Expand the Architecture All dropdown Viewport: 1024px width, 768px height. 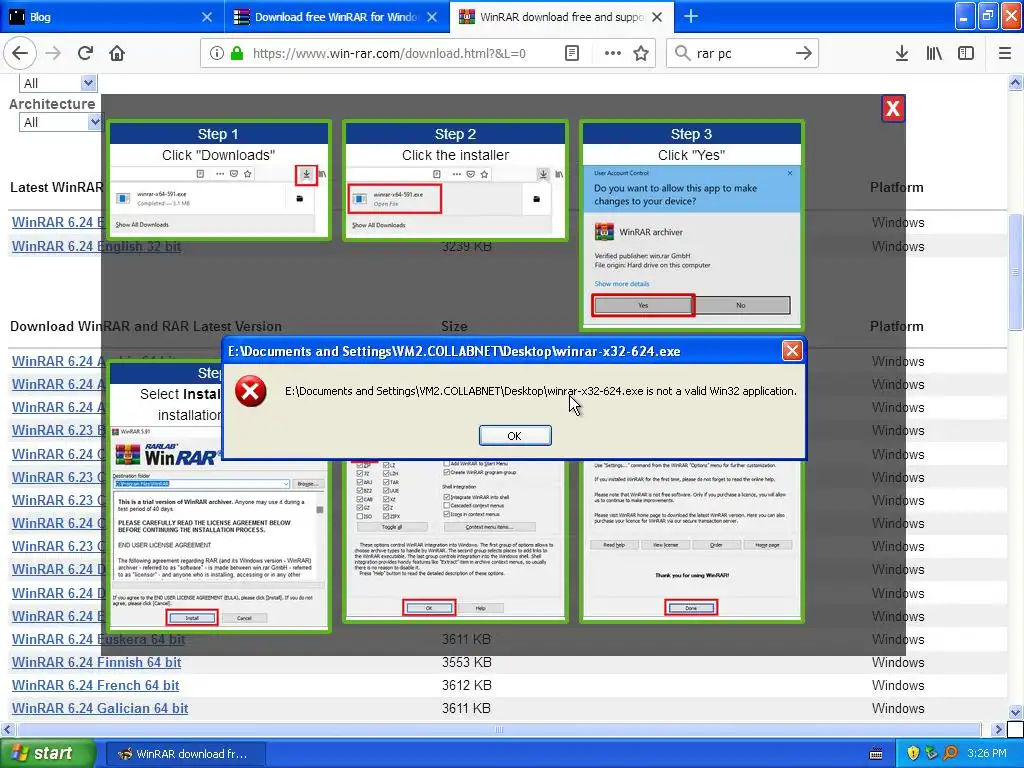(x=62, y=122)
